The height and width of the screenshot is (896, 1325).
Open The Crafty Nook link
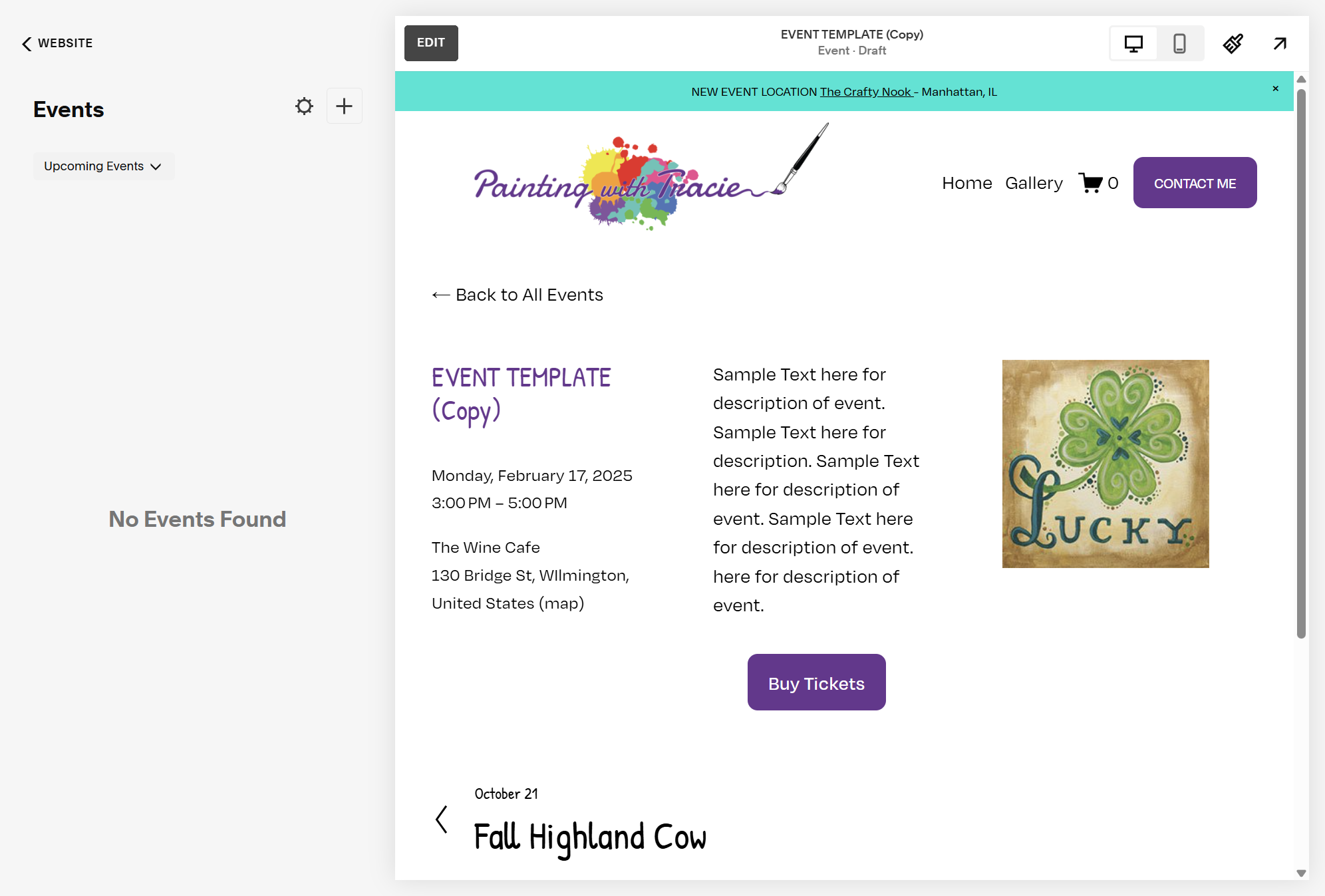click(865, 92)
